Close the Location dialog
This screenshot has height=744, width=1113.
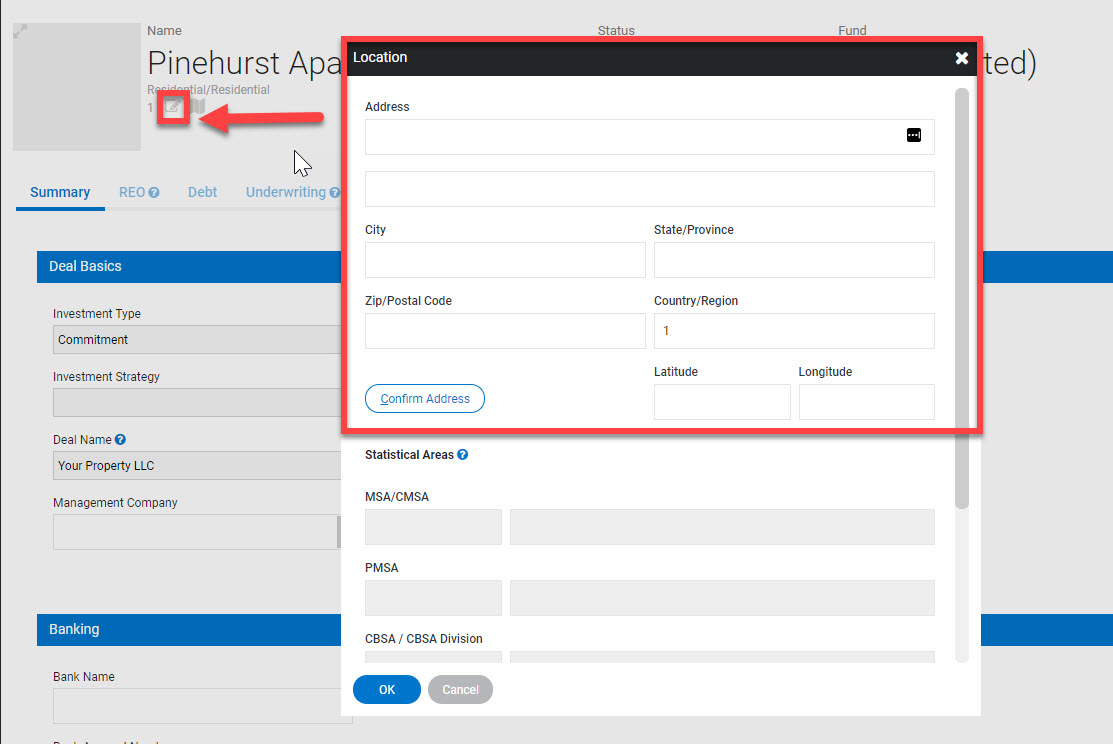[961, 58]
